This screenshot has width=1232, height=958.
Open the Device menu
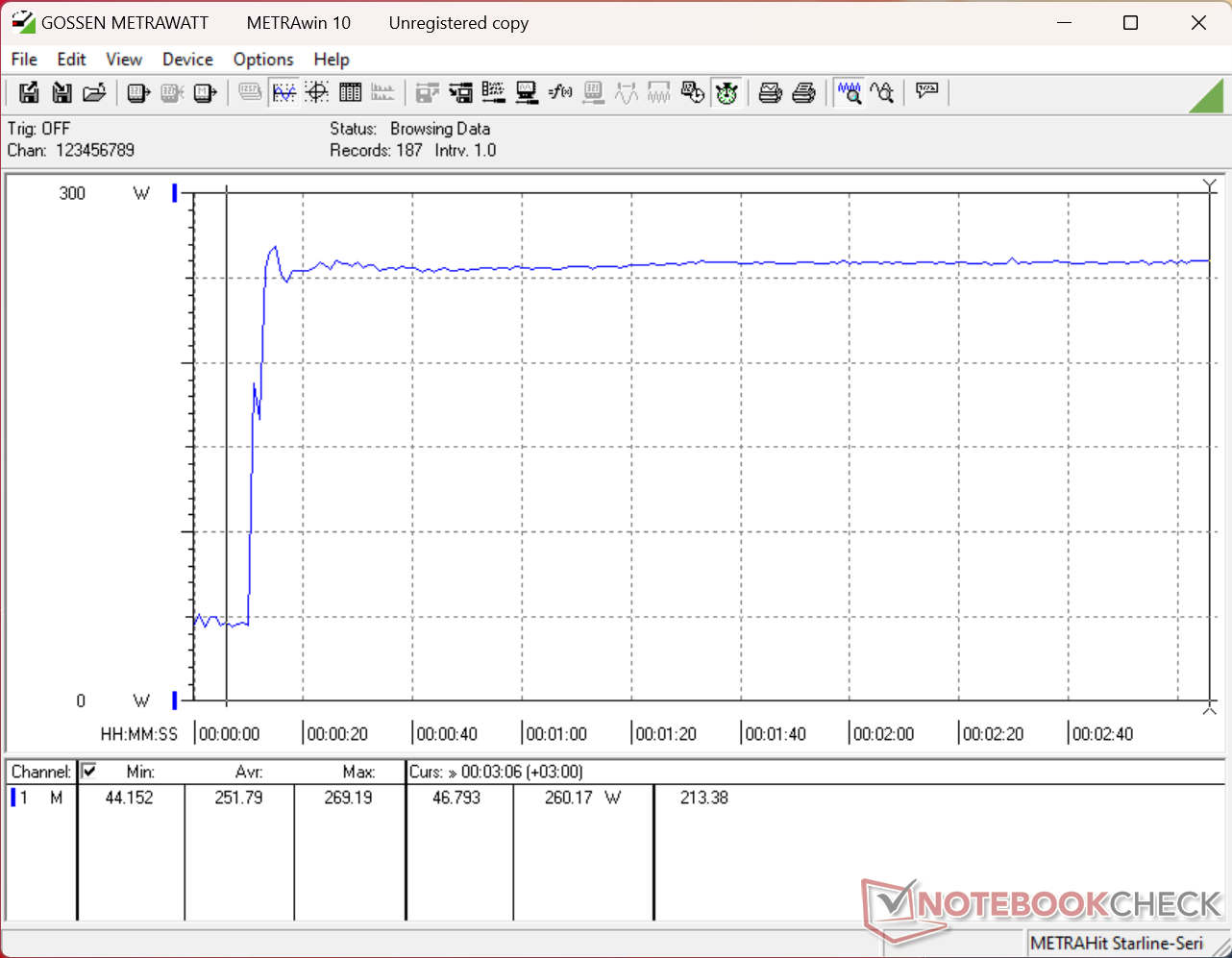click(x=187, y=60)
